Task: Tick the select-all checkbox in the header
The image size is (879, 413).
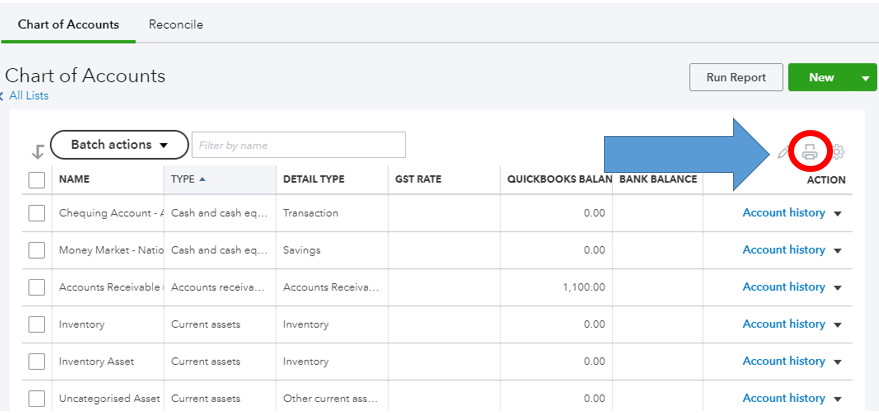Action: pos(37,180)
